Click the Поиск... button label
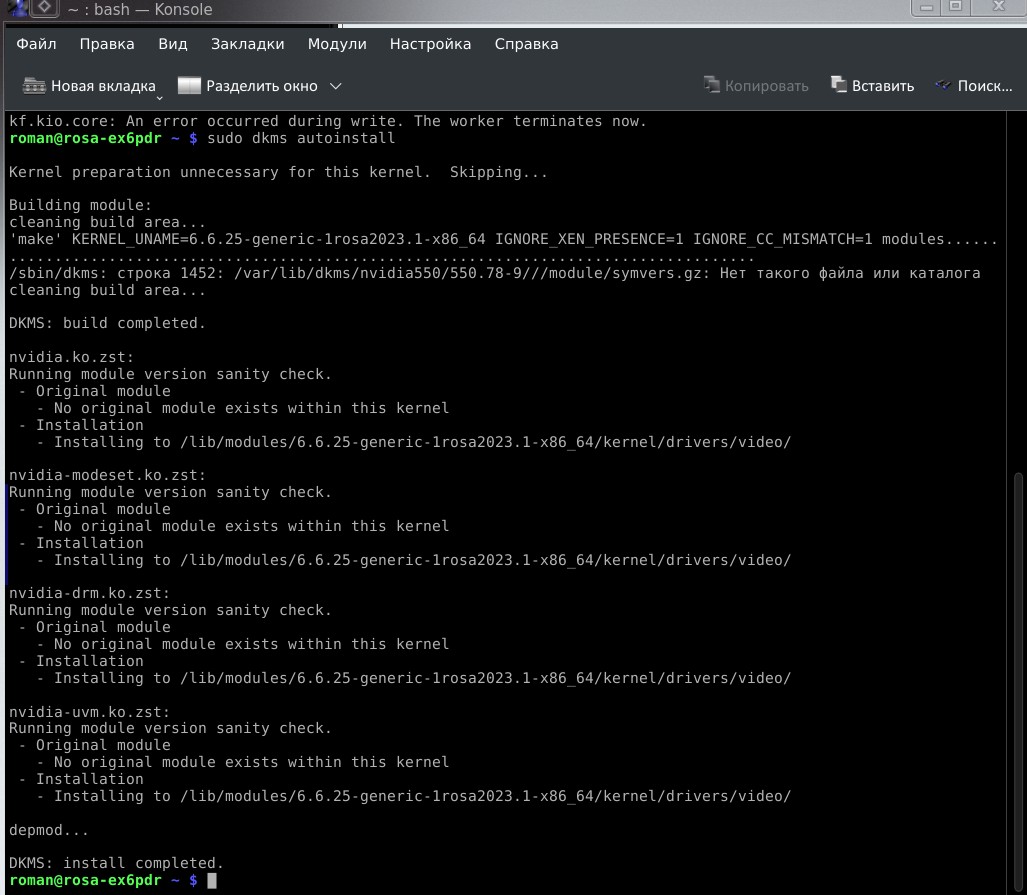The image size is (1027, 895). (985, 86)
